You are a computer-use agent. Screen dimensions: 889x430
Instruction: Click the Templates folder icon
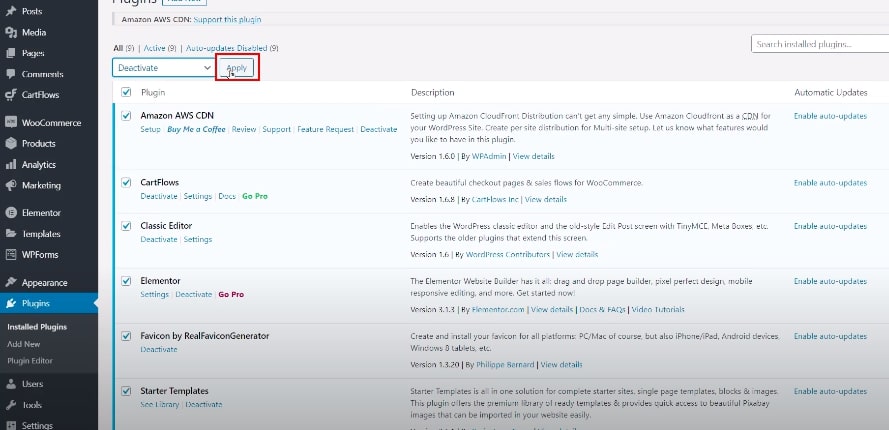pyautogui.click(x=11, y=234)
